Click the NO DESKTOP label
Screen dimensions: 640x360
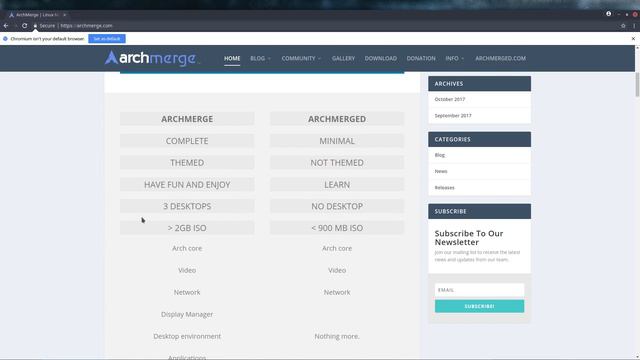click(x=337, y=206)
